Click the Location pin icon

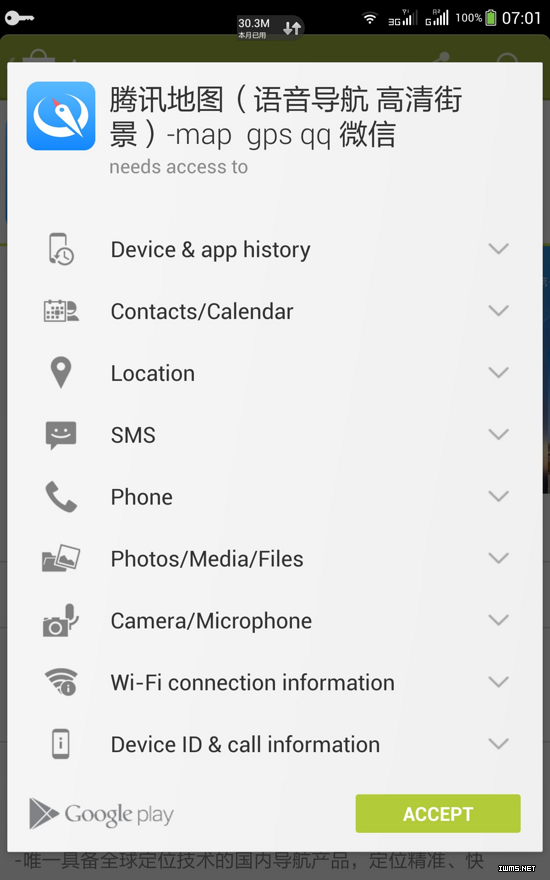[x=61, y=373]
